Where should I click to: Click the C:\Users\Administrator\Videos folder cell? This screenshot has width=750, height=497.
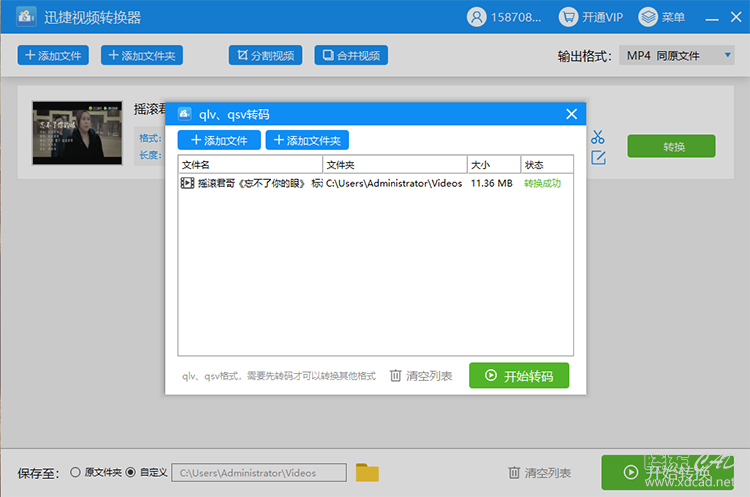(x=394, y=183)
